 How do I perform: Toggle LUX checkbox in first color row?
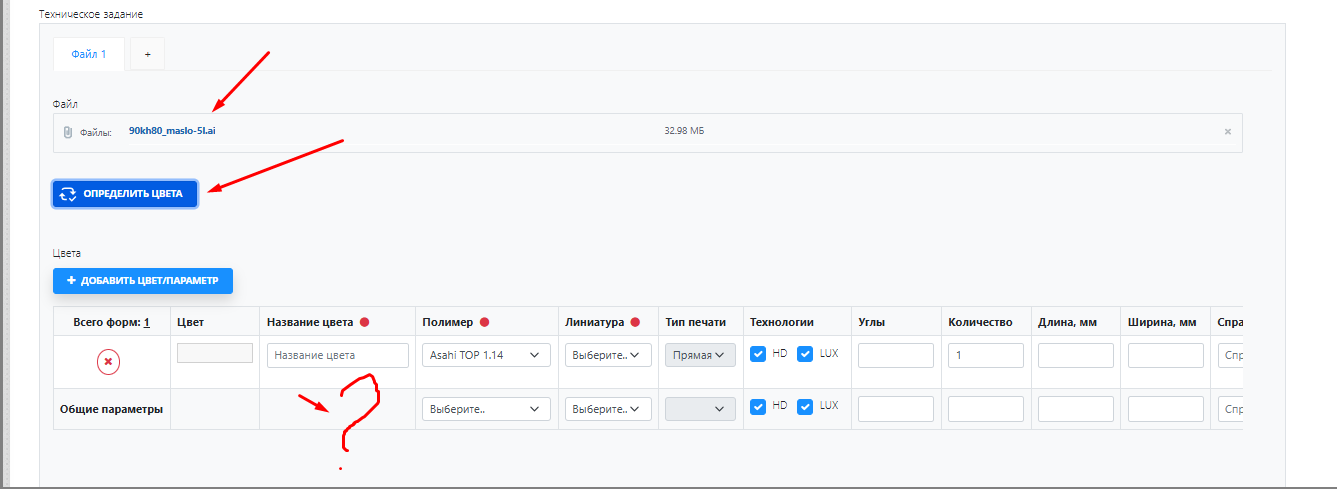point(805,354)
